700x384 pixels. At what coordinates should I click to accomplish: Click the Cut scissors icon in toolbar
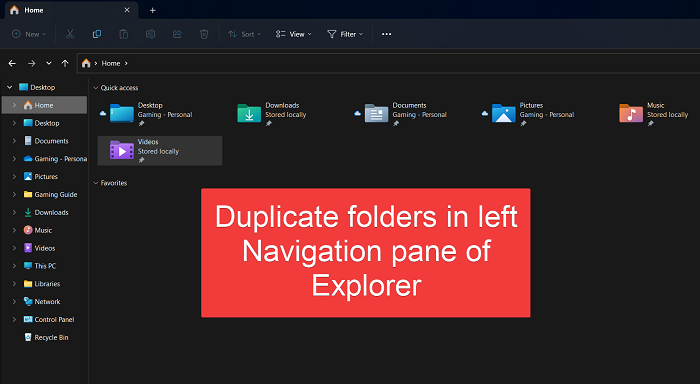(x=70, y=34)
